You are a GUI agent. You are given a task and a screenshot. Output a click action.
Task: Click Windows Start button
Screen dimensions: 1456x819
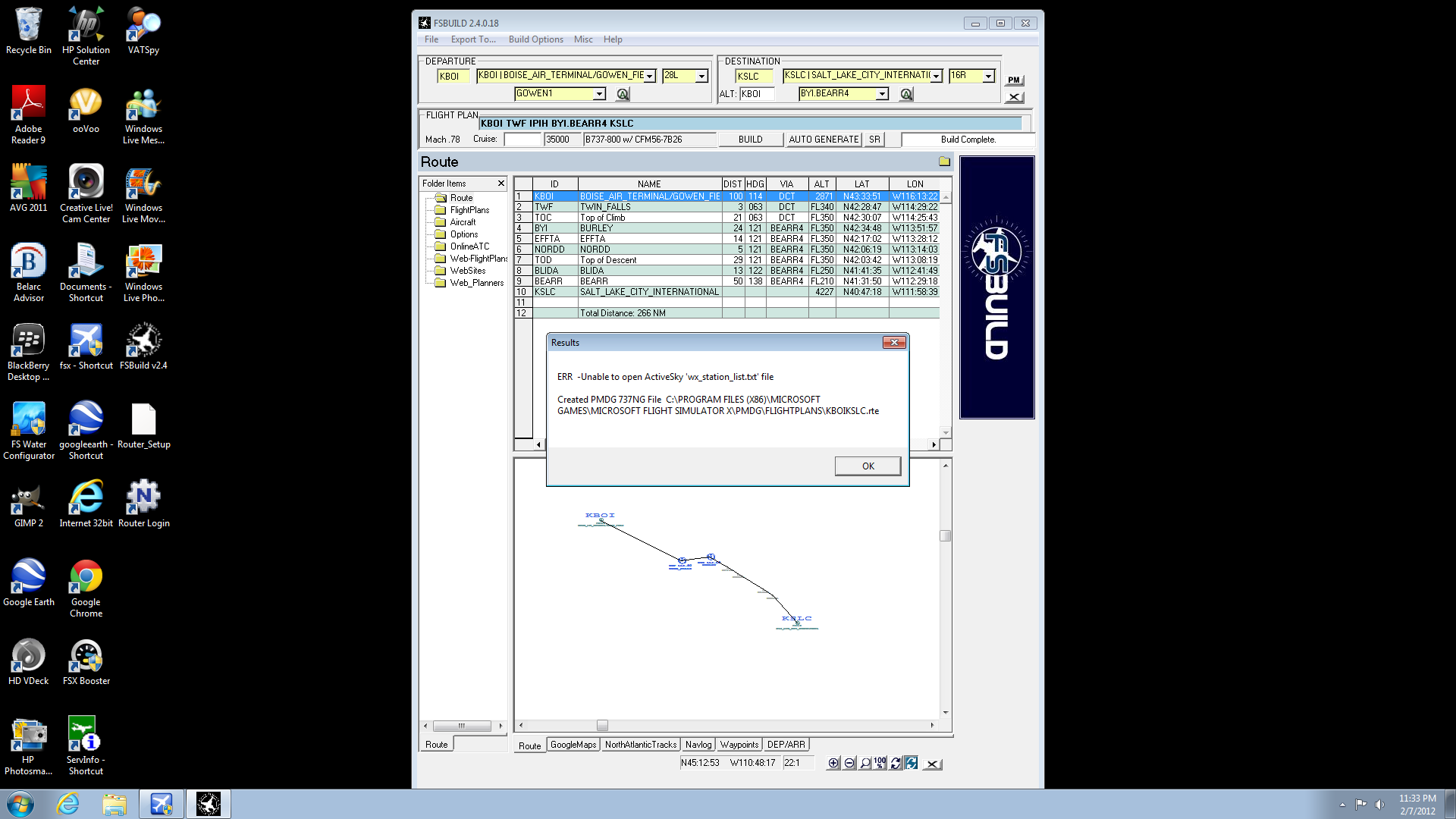(x=20, y=804)
